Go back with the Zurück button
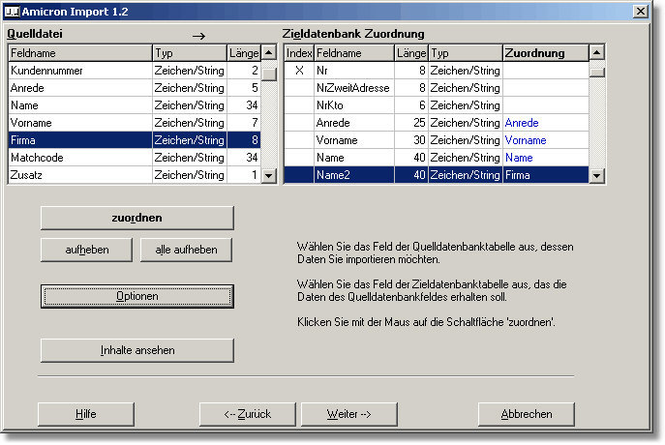The image size is (665, 445). tap(247, 414)
